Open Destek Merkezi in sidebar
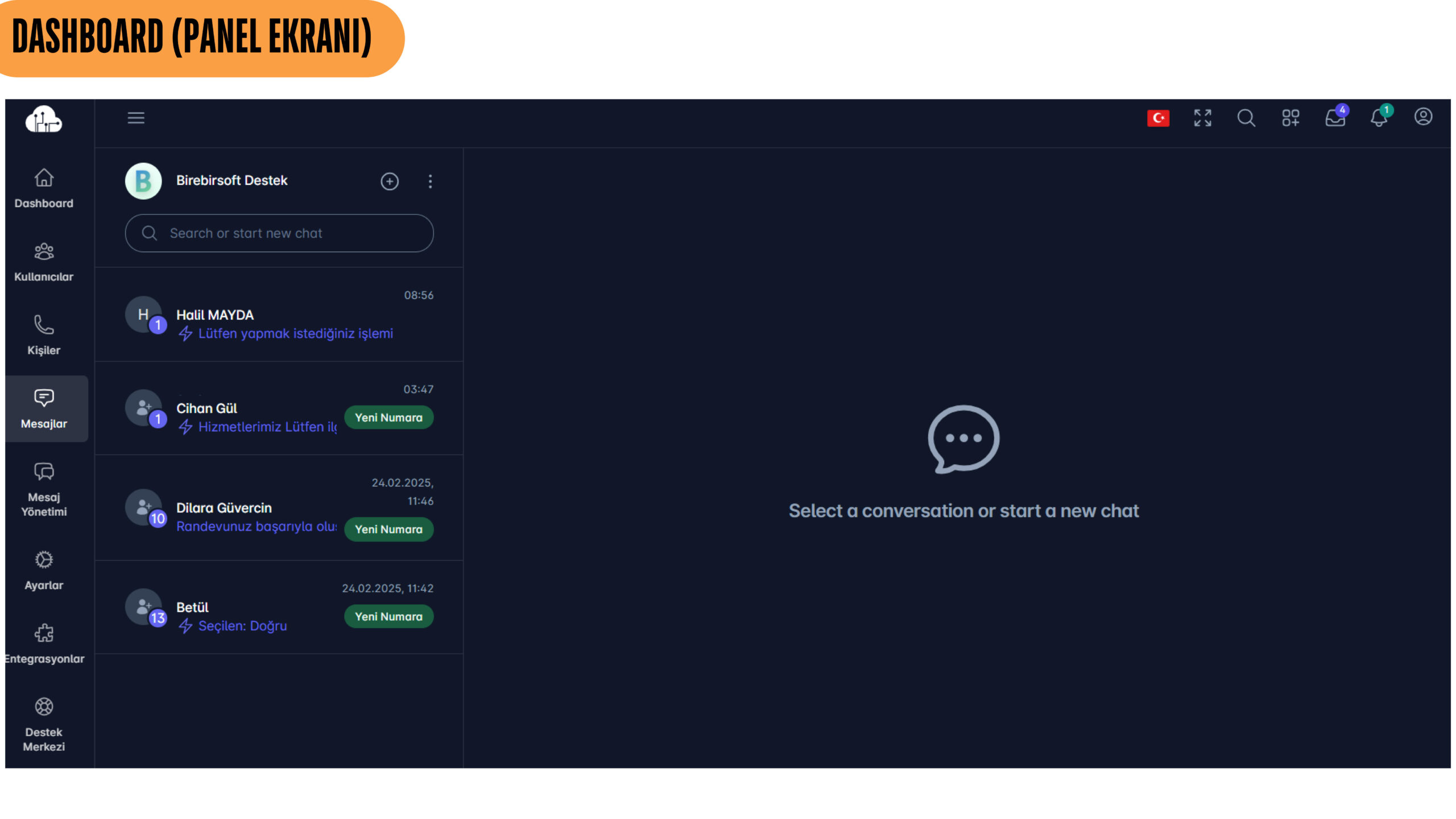Screen dimensions: 1456x819 point(44,723)
